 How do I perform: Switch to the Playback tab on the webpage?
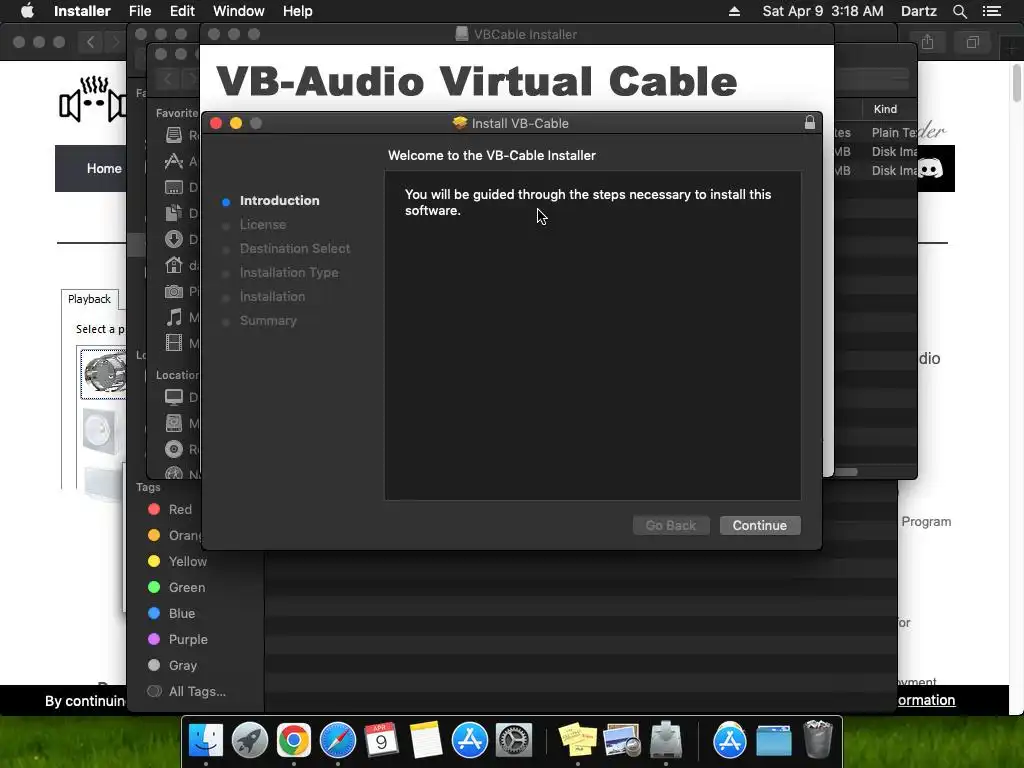[x=89, y=299]
